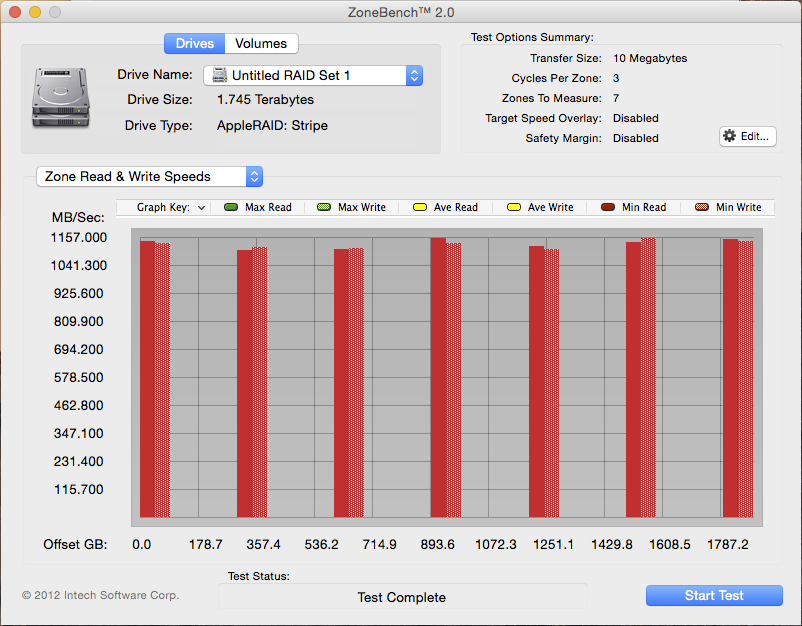Click the Min Read dark red swatch
802x626 pixels.
(x=608, y=207)
